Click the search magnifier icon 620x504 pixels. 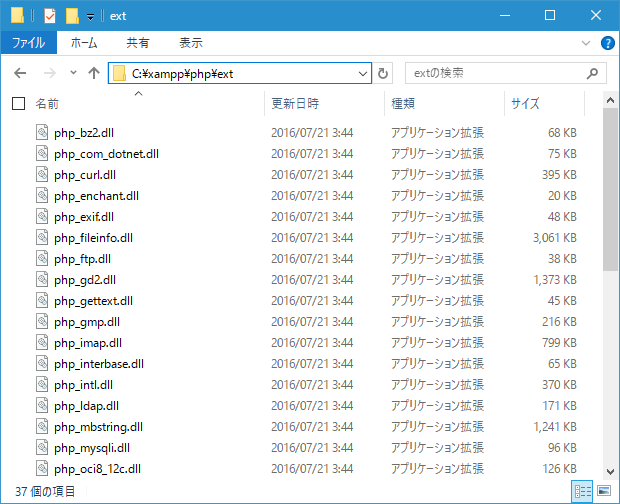(592, 73)
